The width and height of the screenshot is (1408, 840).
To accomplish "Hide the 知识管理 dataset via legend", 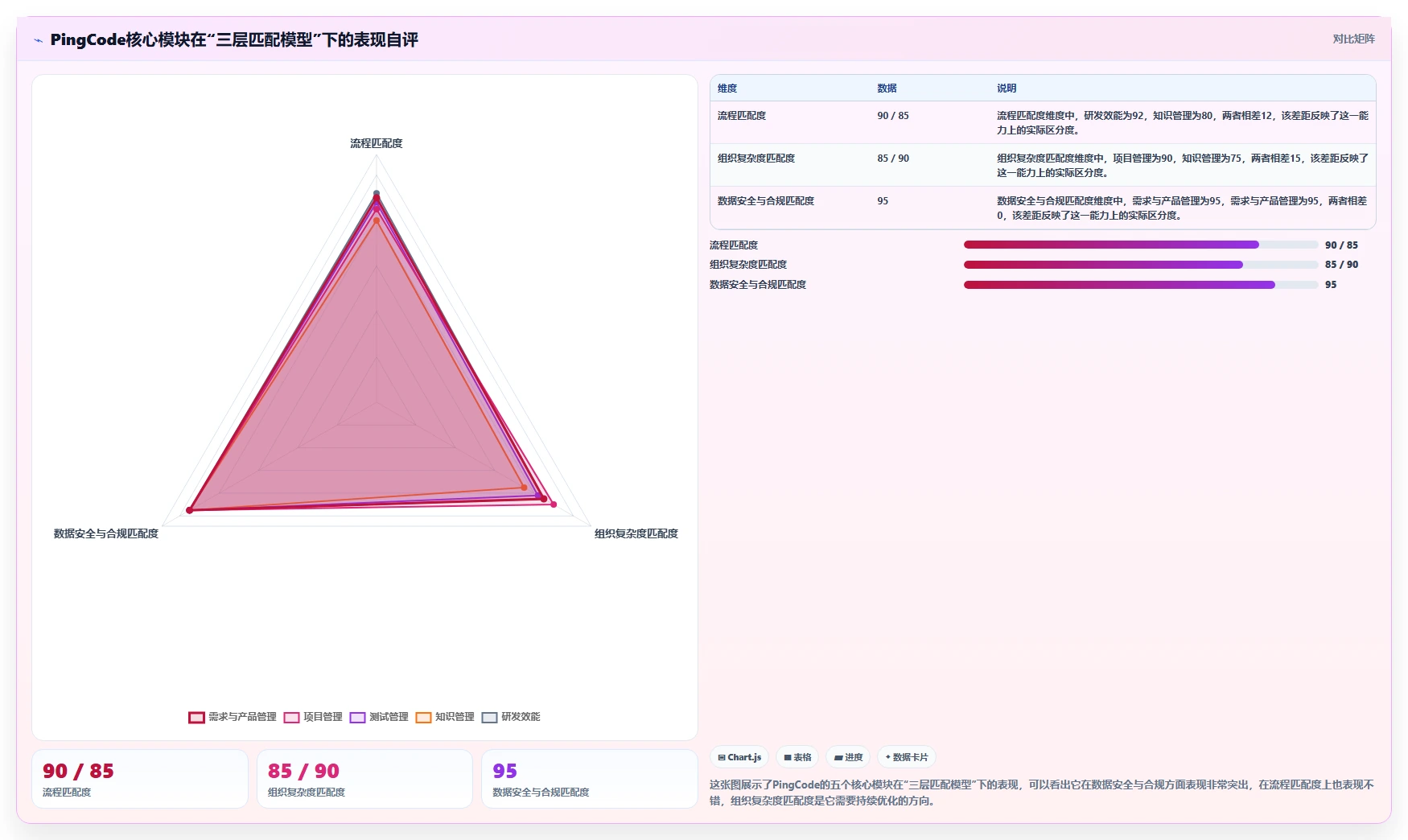I will point(445,717).
